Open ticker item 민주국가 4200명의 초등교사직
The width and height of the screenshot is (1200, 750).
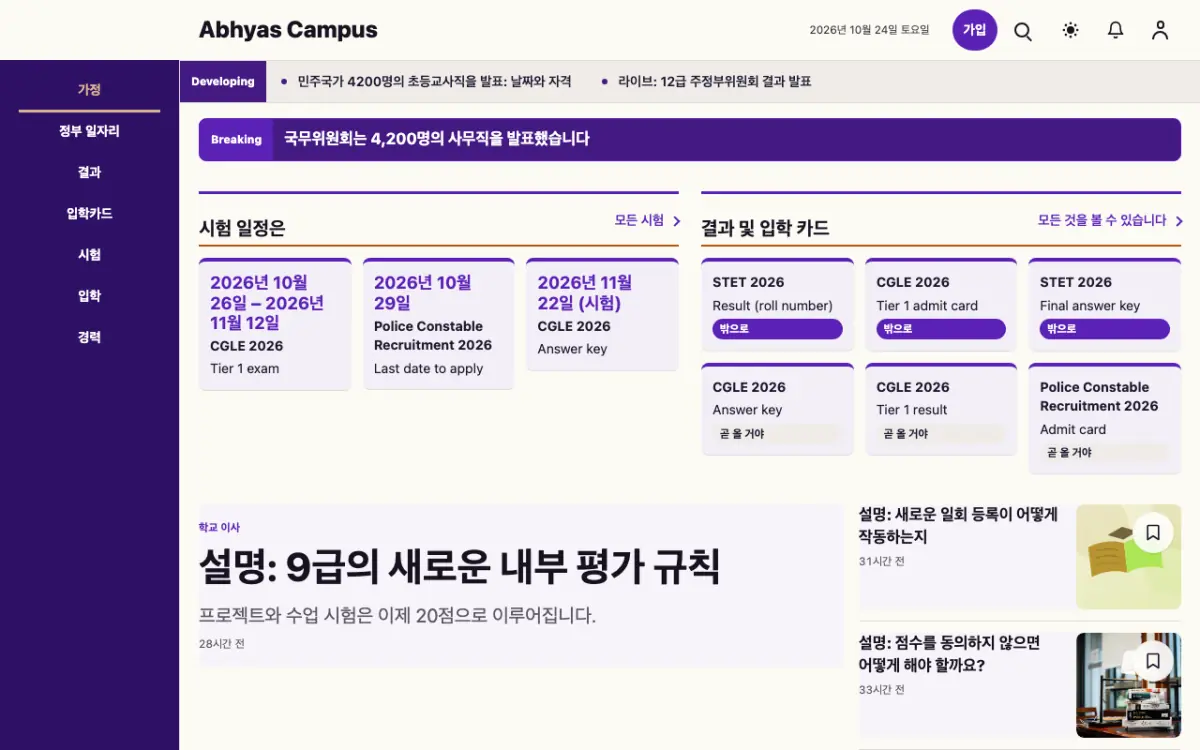(434, 82)
